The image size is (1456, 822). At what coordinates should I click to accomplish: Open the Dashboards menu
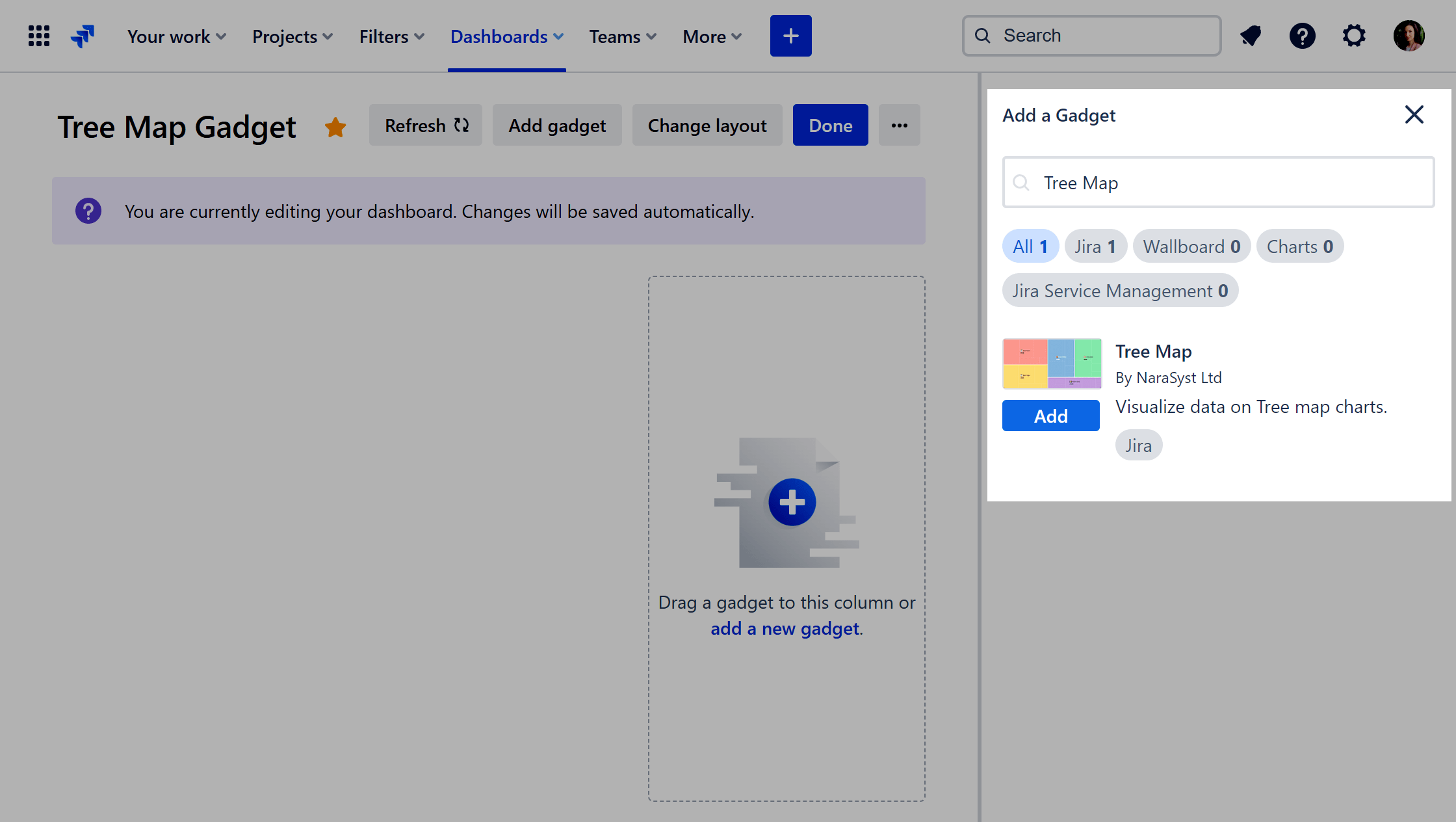click(506, 36)
